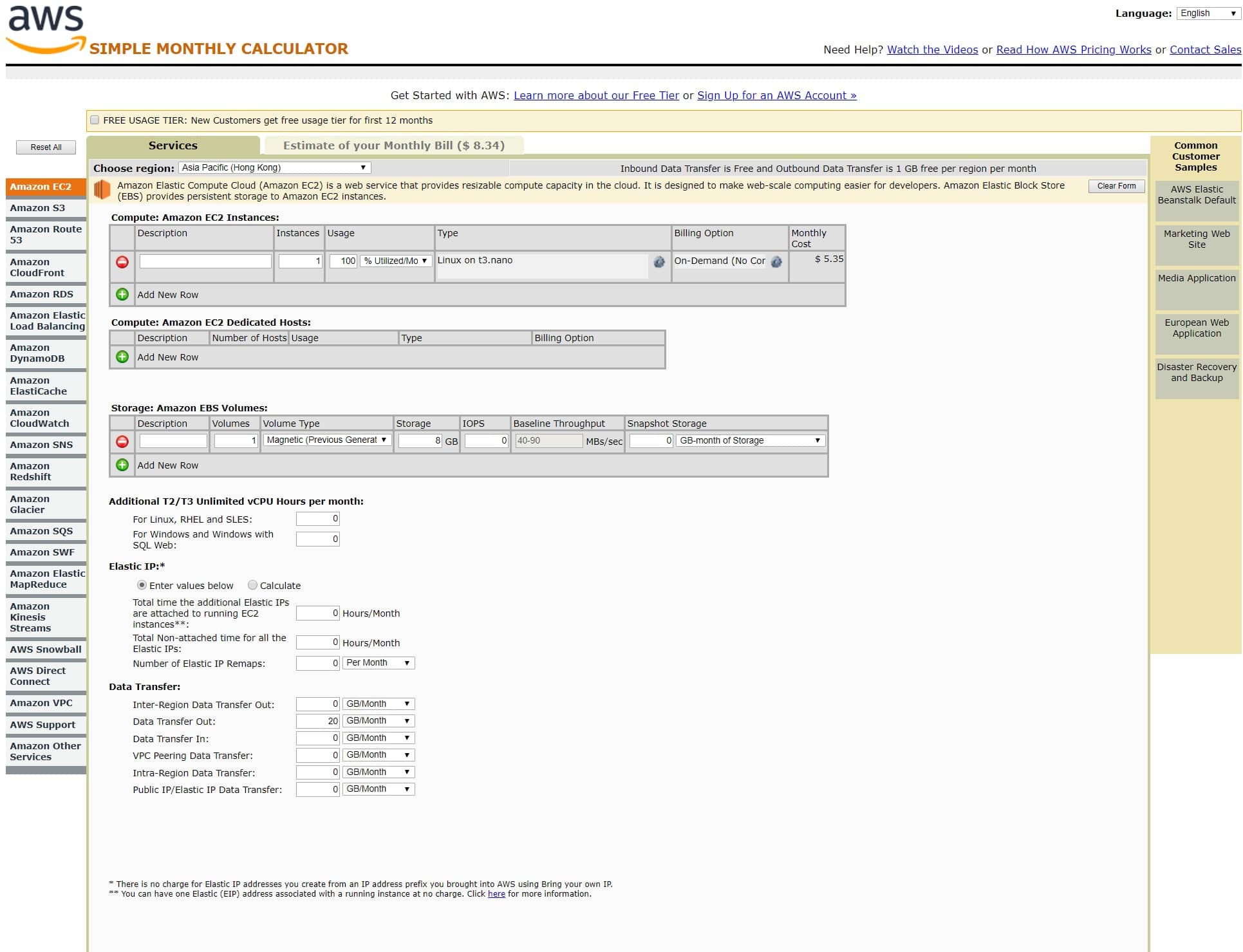Select Amazon Other Services in sidebar
This screenshot has height=952, width=1243.
point(46,751)
